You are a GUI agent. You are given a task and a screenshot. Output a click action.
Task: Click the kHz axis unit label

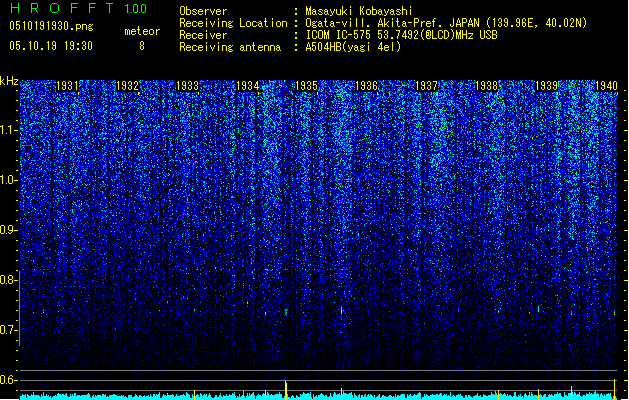click(x=9, y=81)
